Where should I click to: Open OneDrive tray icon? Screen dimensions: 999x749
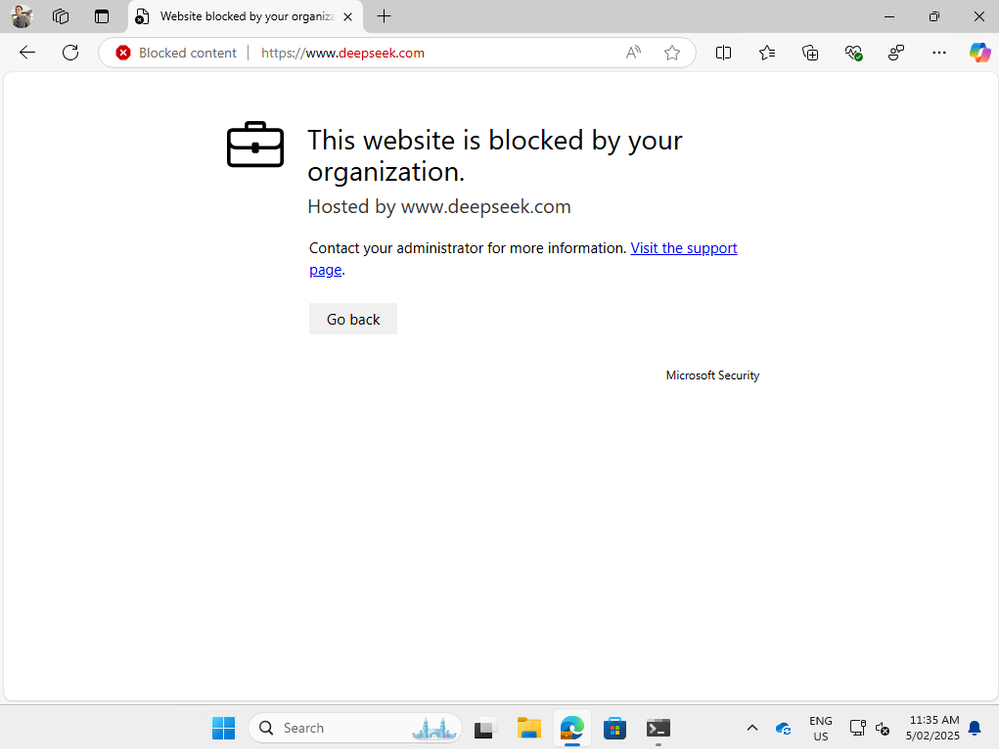(x=783, y=728)
